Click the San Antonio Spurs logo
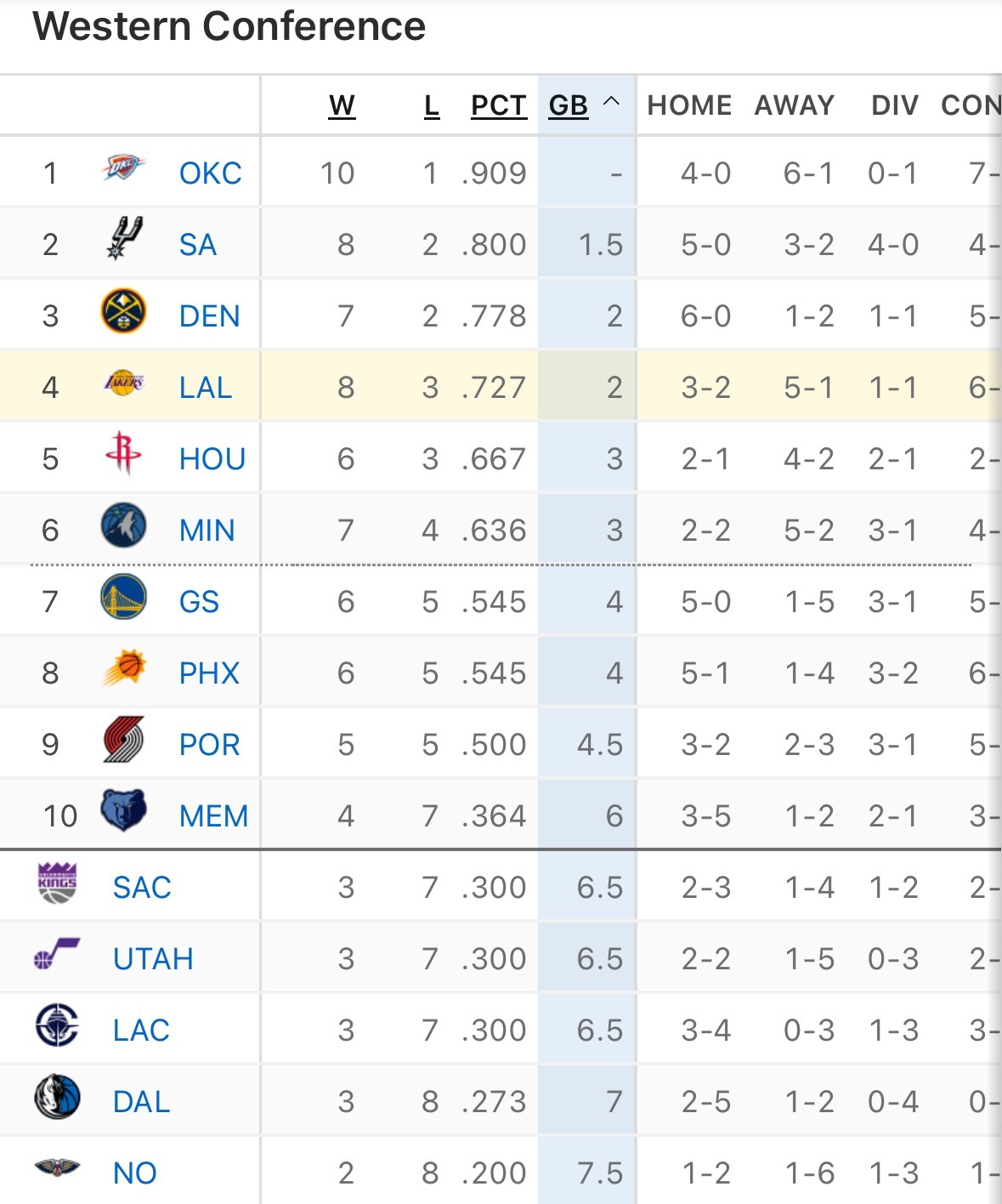Screen dimensions: 1002x1204 pos(124,238)
